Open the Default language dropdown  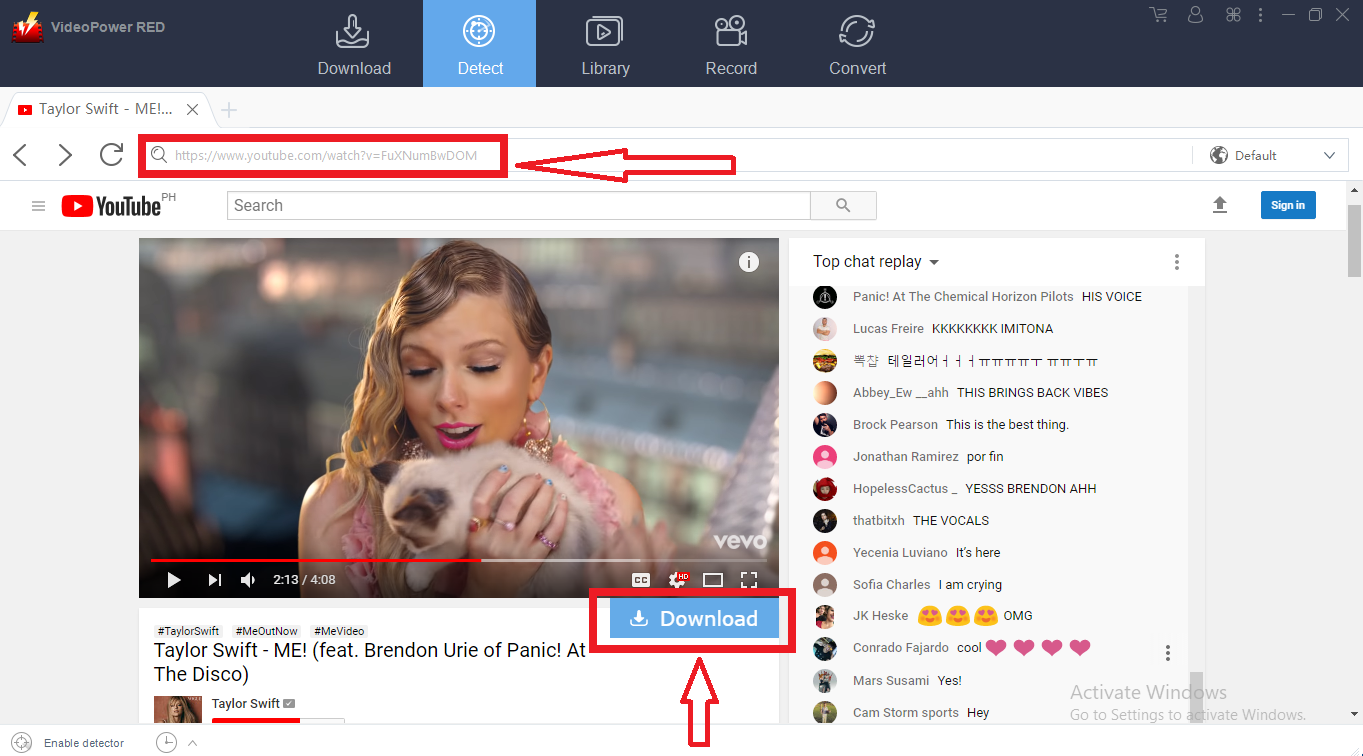tap(1271, 155)
